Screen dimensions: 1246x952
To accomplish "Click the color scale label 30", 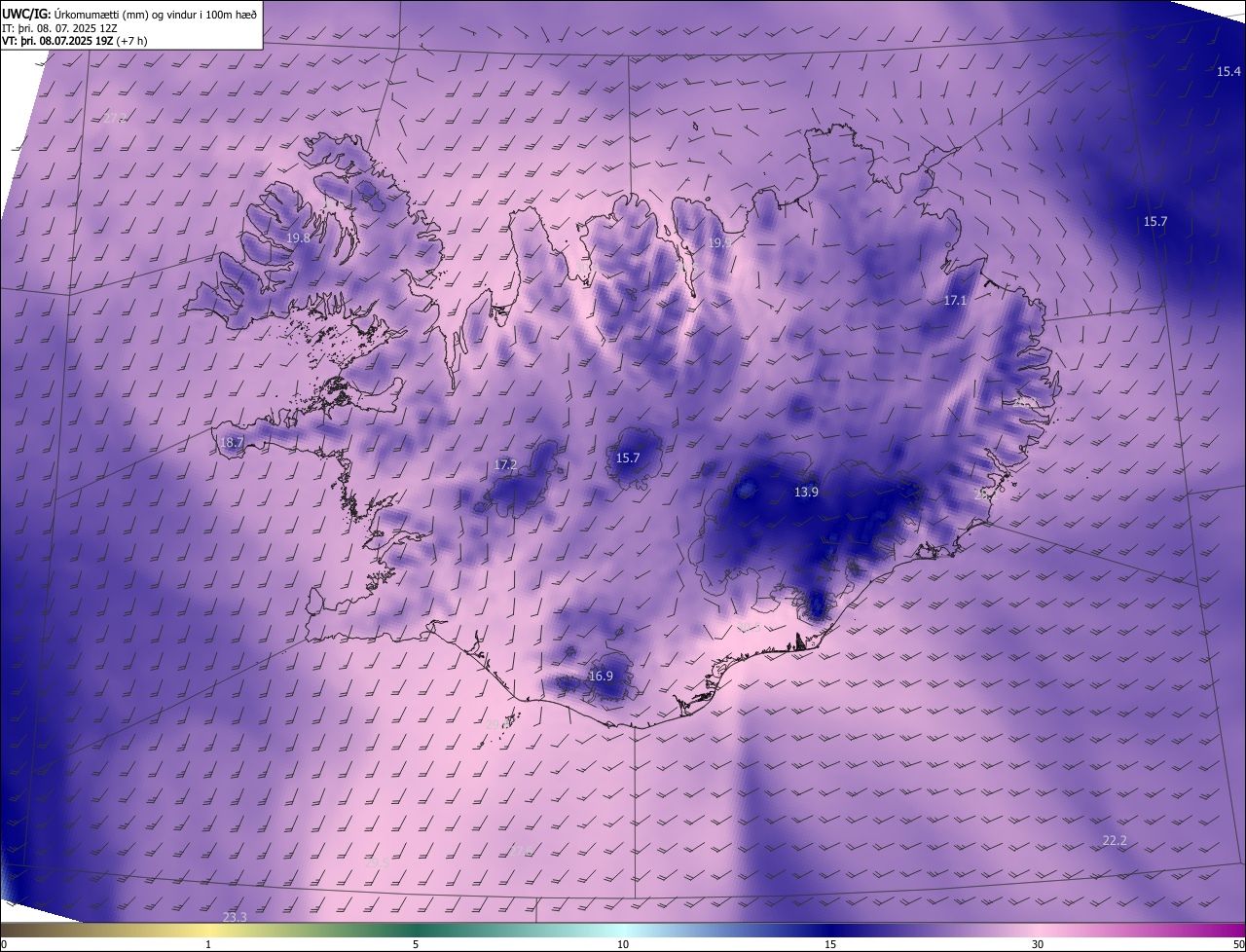I will [1038, 944].
